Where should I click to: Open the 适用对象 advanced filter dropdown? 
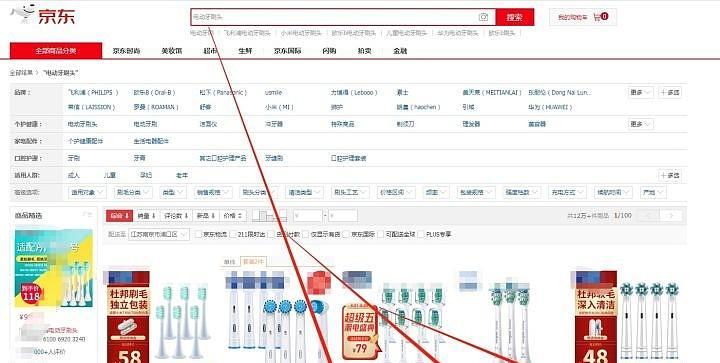pyautogui.click(x=87, y=192)
